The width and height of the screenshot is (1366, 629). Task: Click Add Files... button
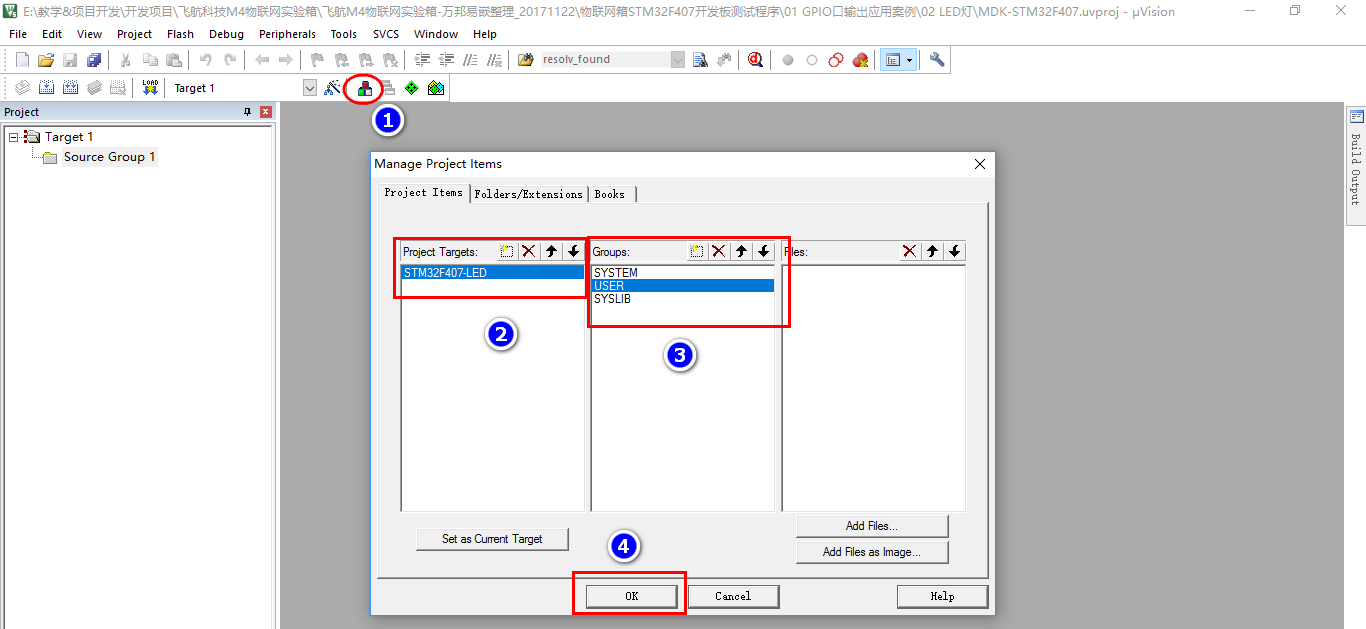[872, 526]
